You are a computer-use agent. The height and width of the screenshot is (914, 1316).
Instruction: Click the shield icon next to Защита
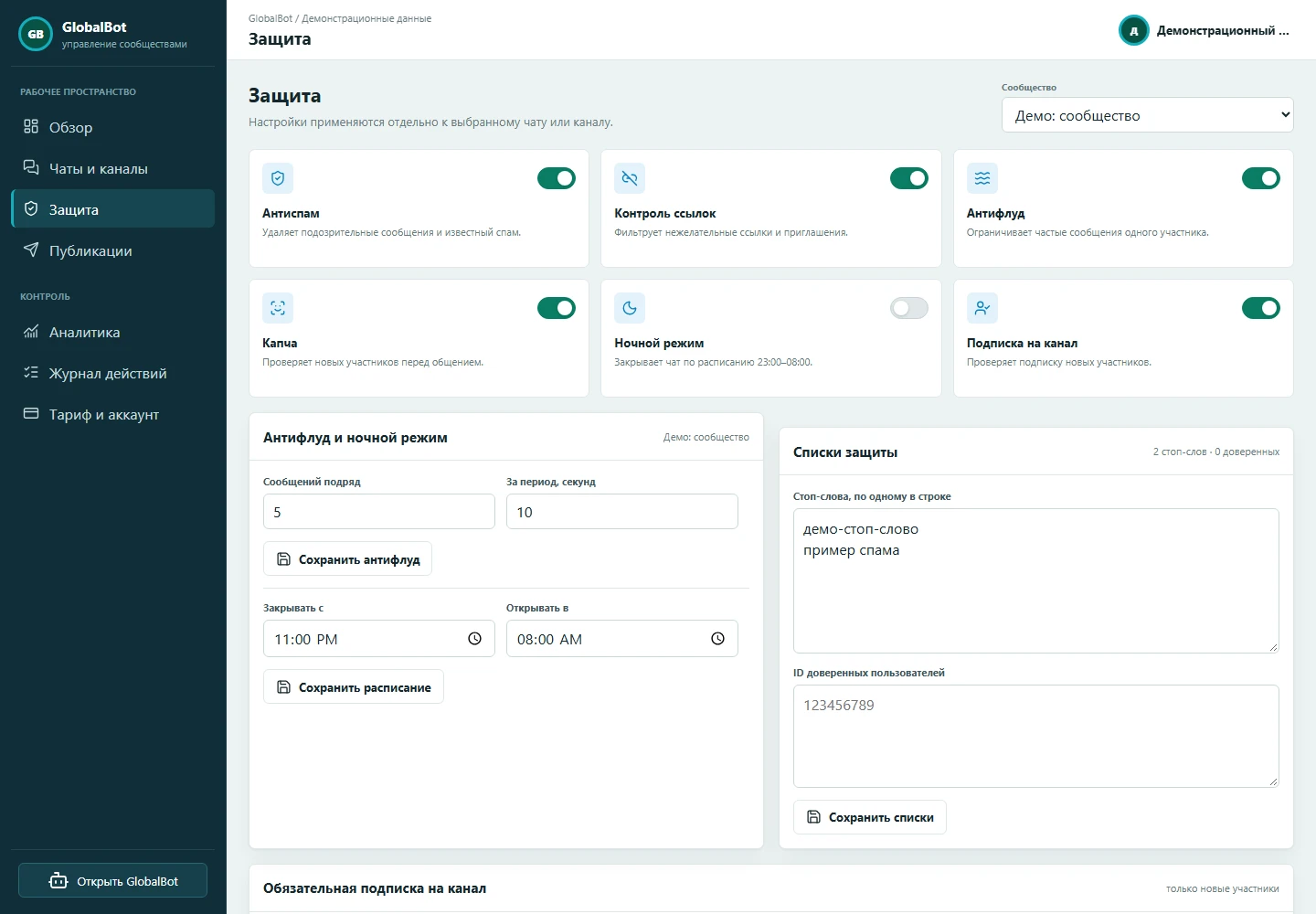point(31,208)
